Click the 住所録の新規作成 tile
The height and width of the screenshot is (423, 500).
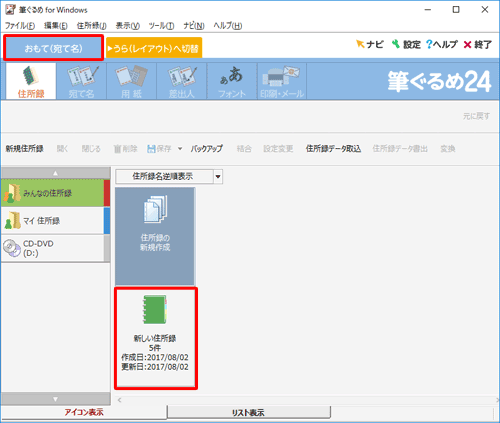click(155, 236)
